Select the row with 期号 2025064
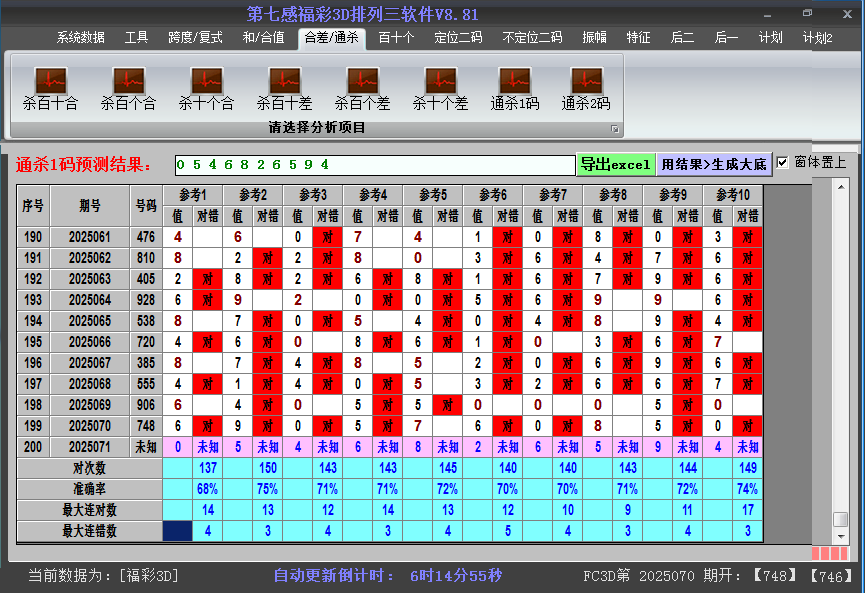The image size is (865, 593). click(389, 300)
